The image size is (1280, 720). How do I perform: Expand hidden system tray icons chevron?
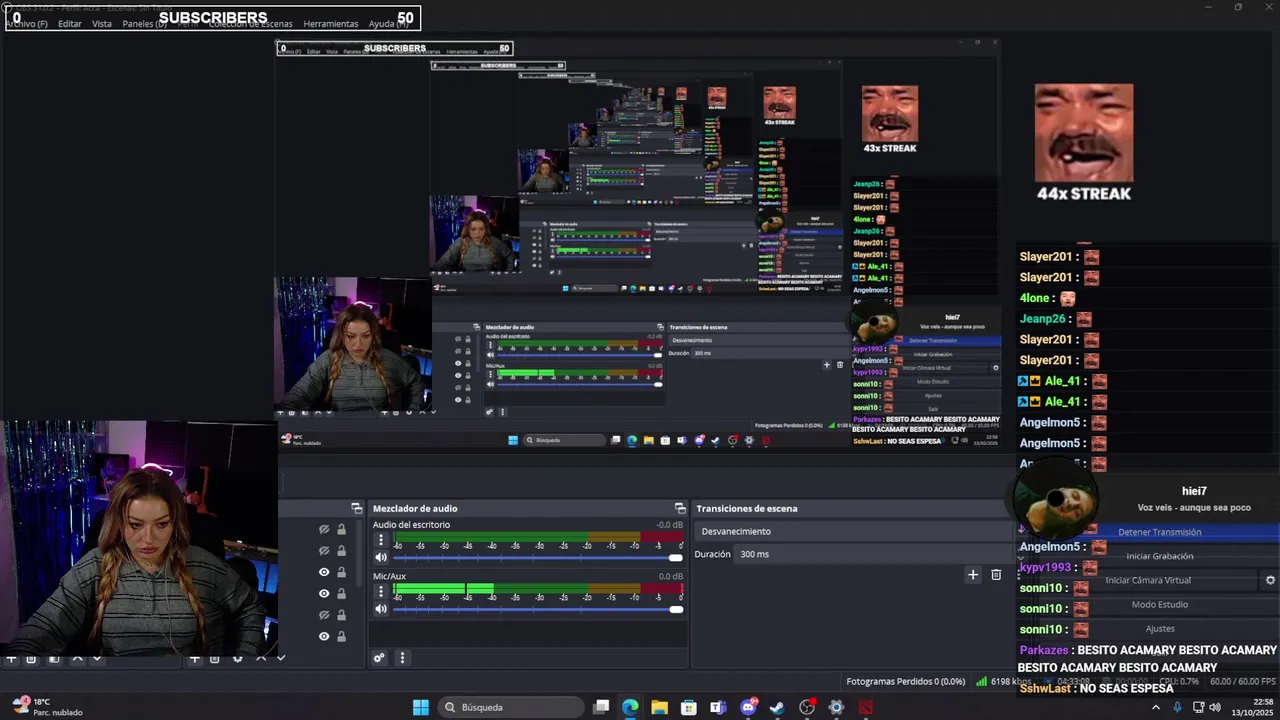point(1156,707)
